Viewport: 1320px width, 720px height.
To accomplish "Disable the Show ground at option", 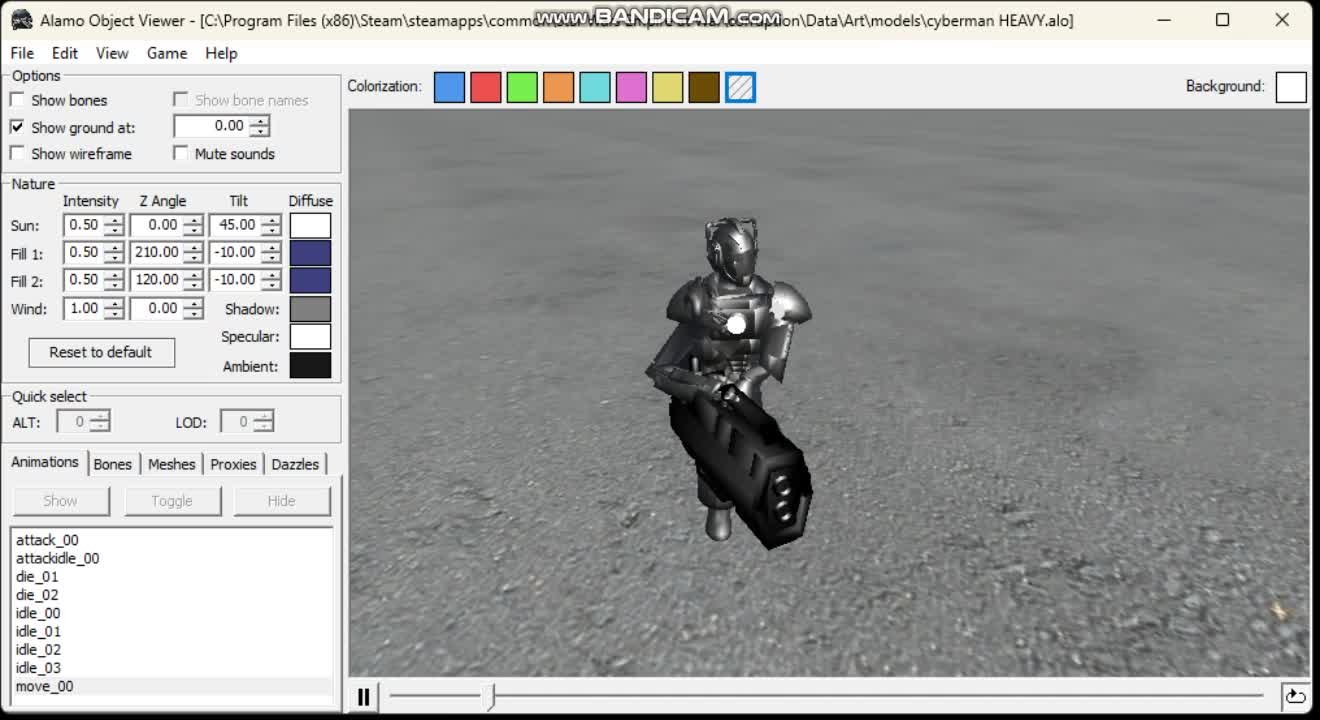I will (17, 127).
